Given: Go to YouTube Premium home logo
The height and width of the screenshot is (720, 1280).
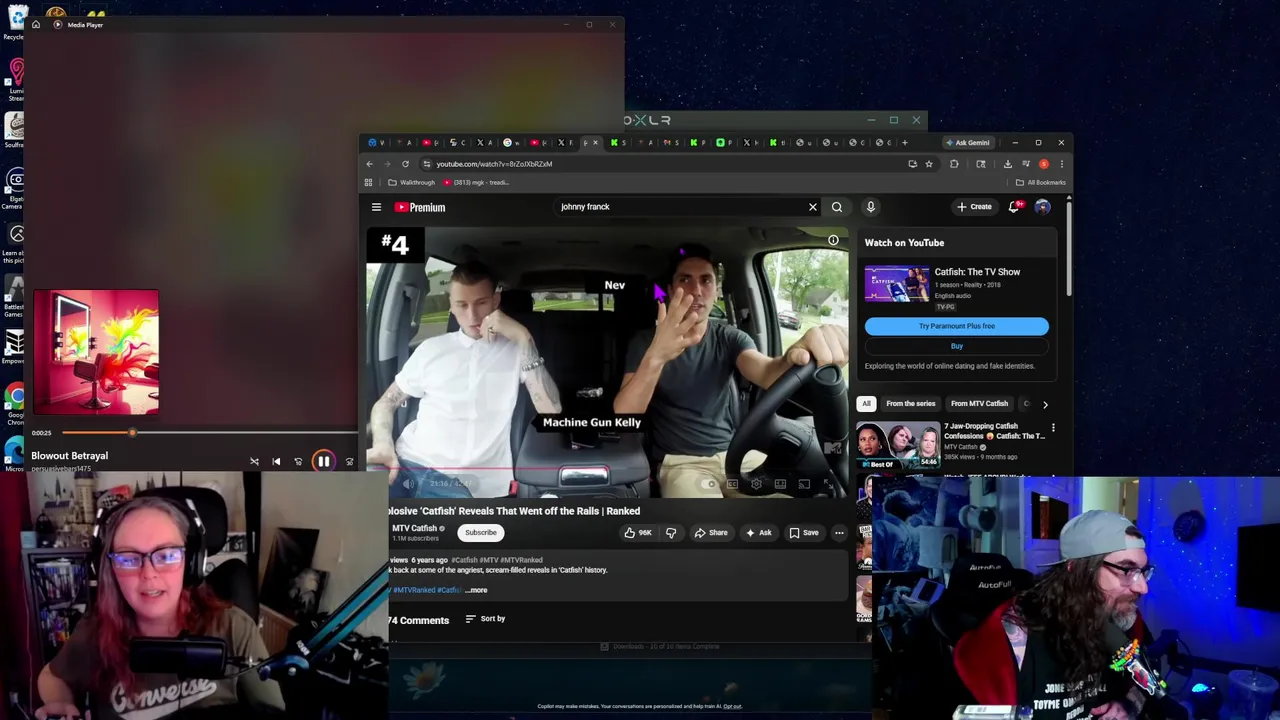Looking at the screenshot, I should point(420,207).
